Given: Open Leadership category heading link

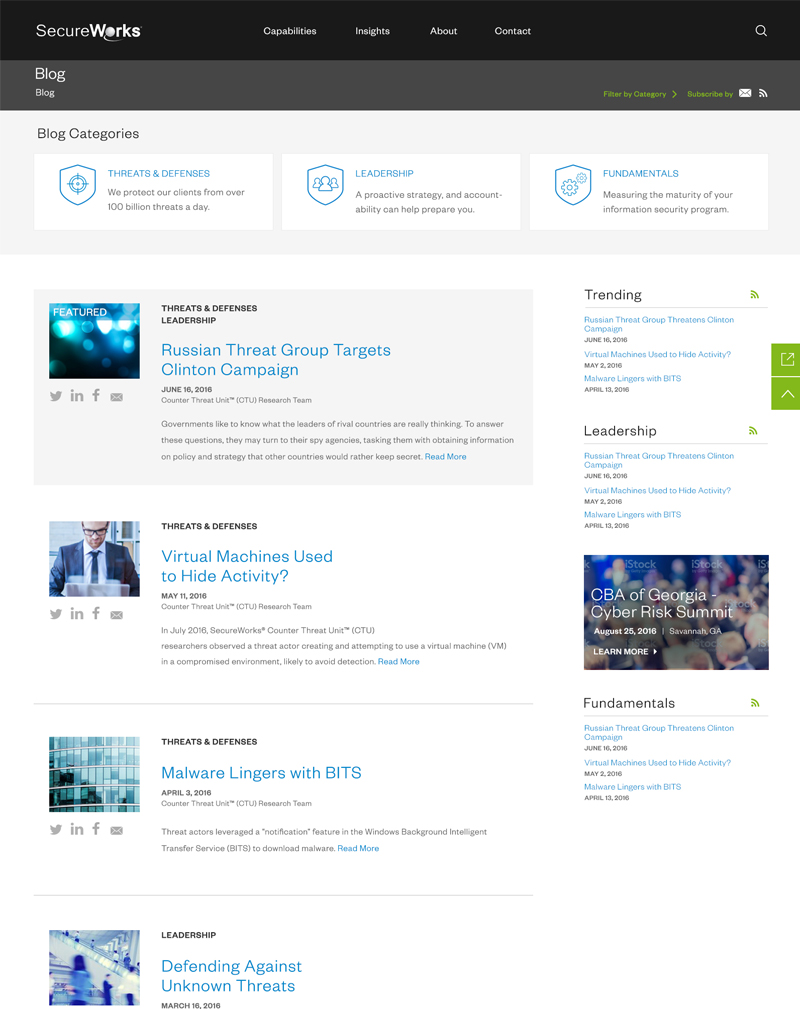Looking at the screenshot, I should [x=384, y=174].
